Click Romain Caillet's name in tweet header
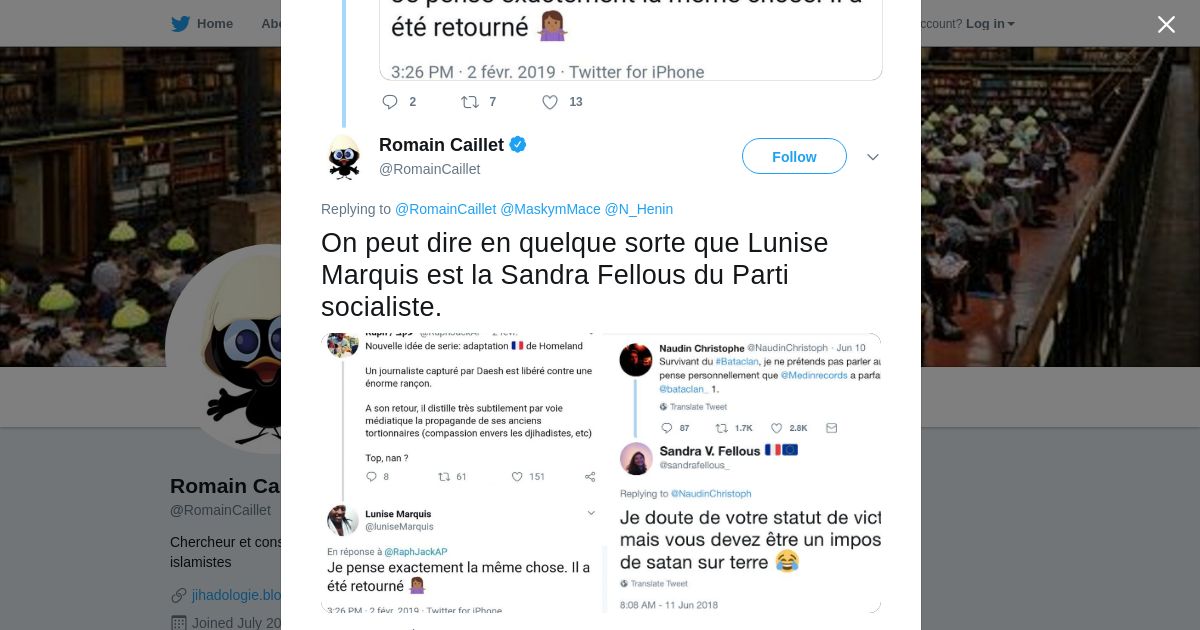 pos(441,145)
